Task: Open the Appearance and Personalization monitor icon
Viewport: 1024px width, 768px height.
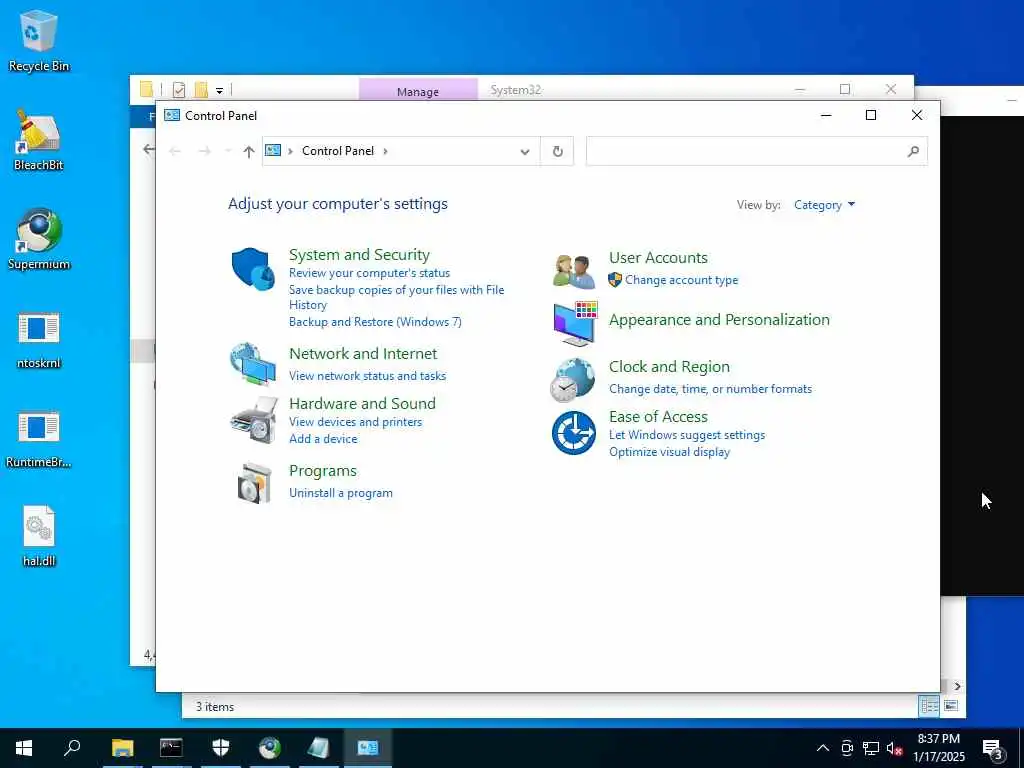Action: pos(575,324)
